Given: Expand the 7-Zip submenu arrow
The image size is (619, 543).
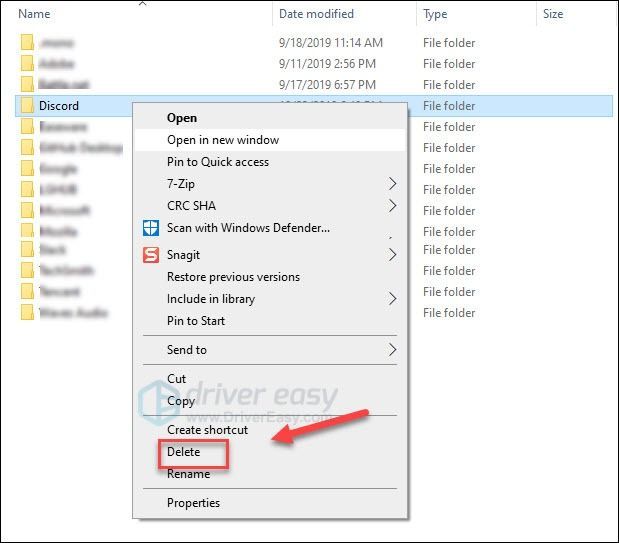Looking at the screenshot, I should click(392, 184).
